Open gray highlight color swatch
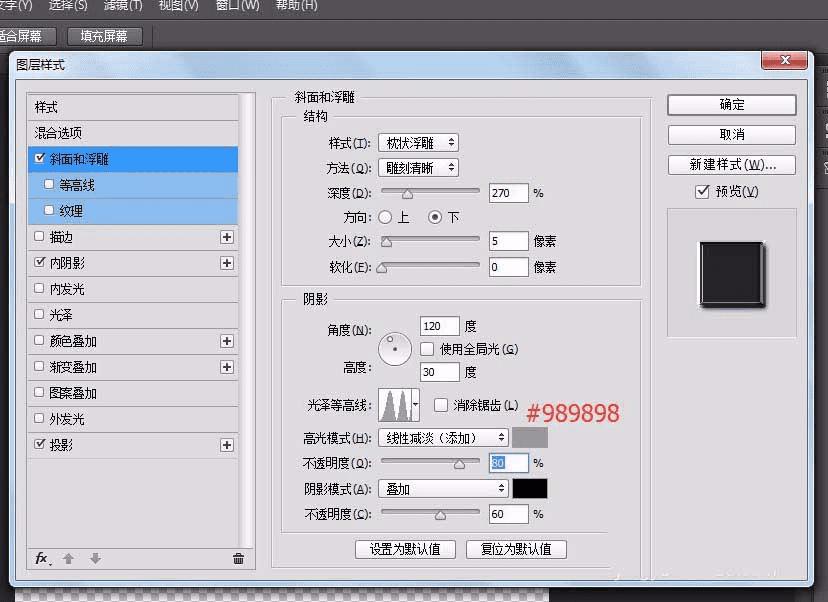 pos(530,438)
